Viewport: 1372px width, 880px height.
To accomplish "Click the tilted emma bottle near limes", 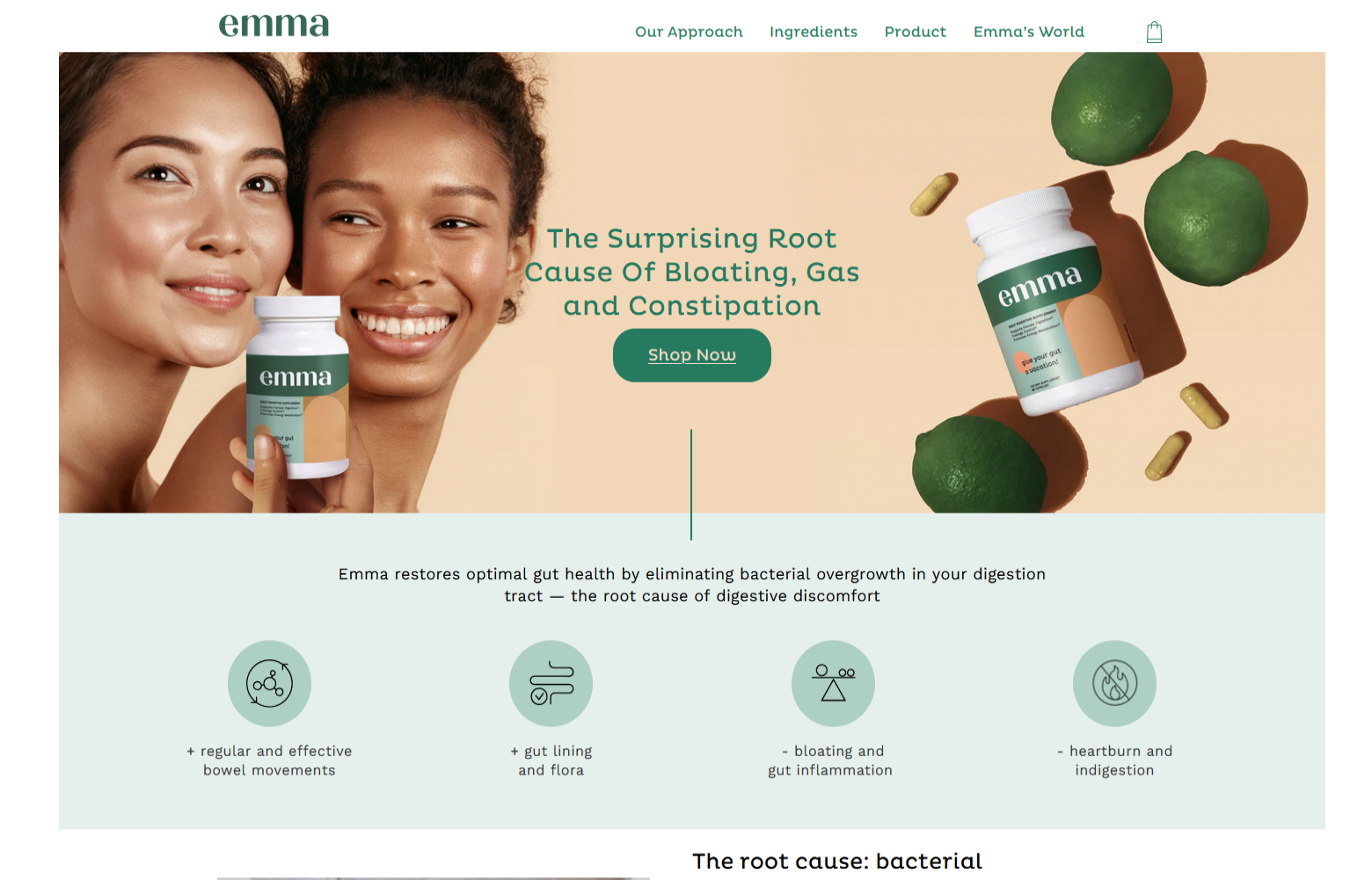I will [x=1055, y=300].
